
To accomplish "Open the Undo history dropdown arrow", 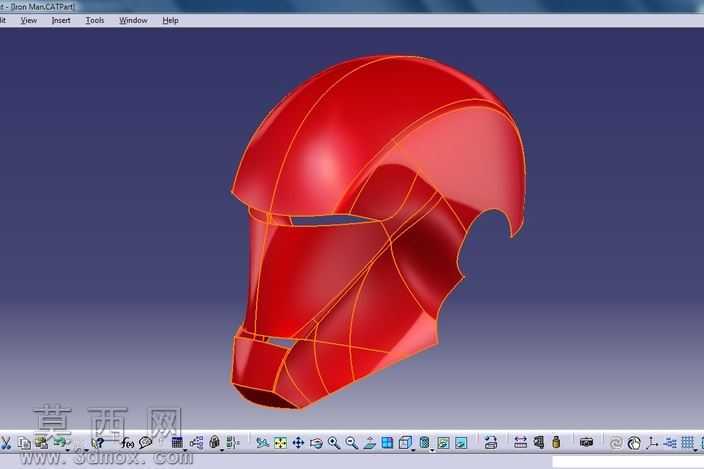I will [68, 449].
